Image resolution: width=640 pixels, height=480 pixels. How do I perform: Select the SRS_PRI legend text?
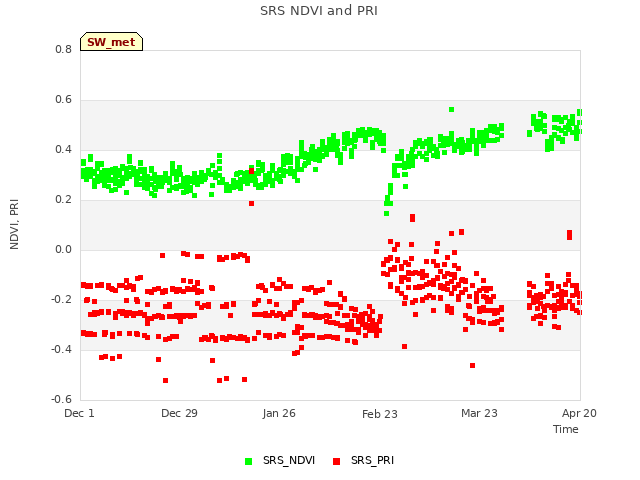[x=372, y=460]
